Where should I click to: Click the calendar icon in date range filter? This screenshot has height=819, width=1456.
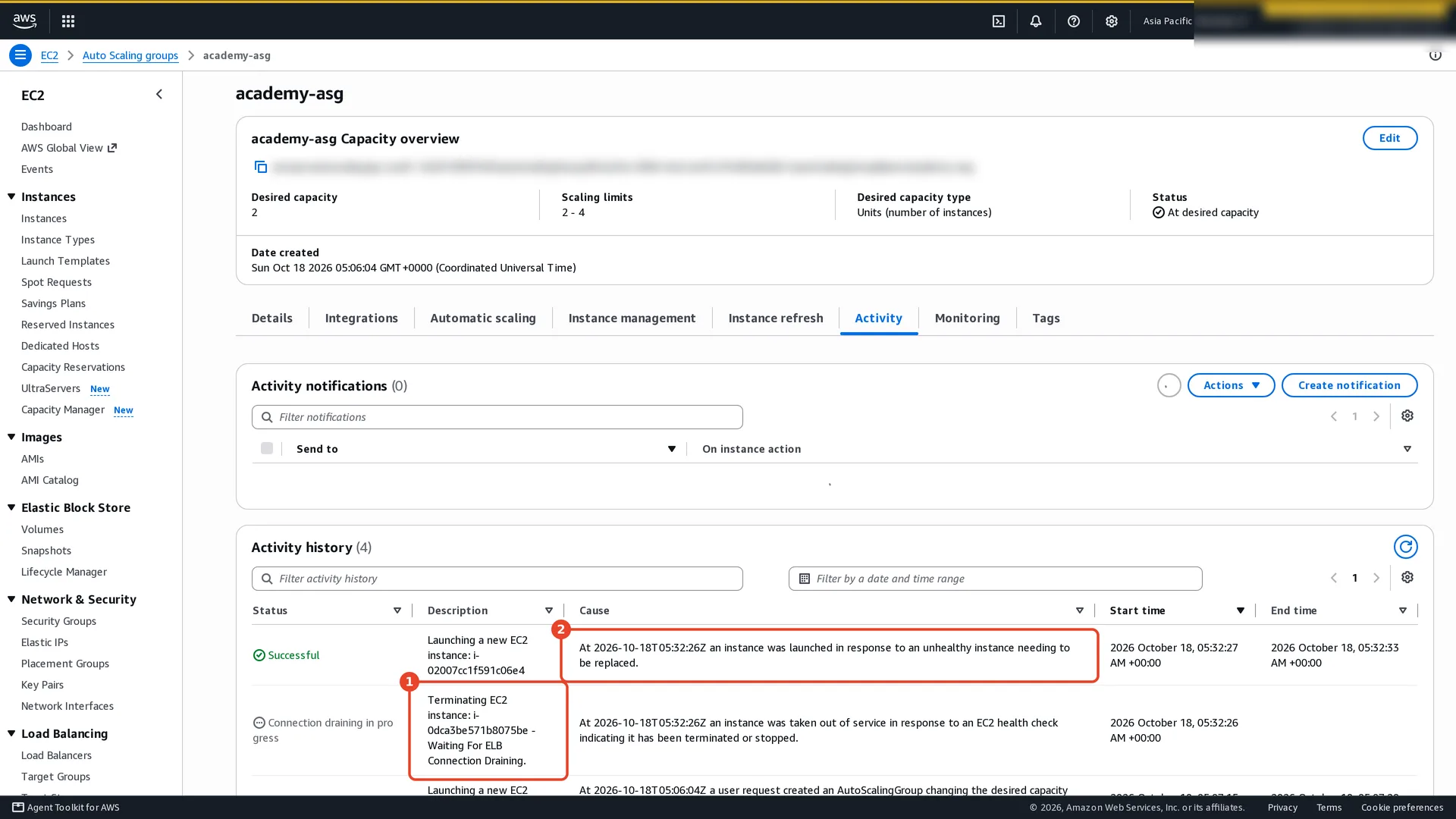[805, 579]
